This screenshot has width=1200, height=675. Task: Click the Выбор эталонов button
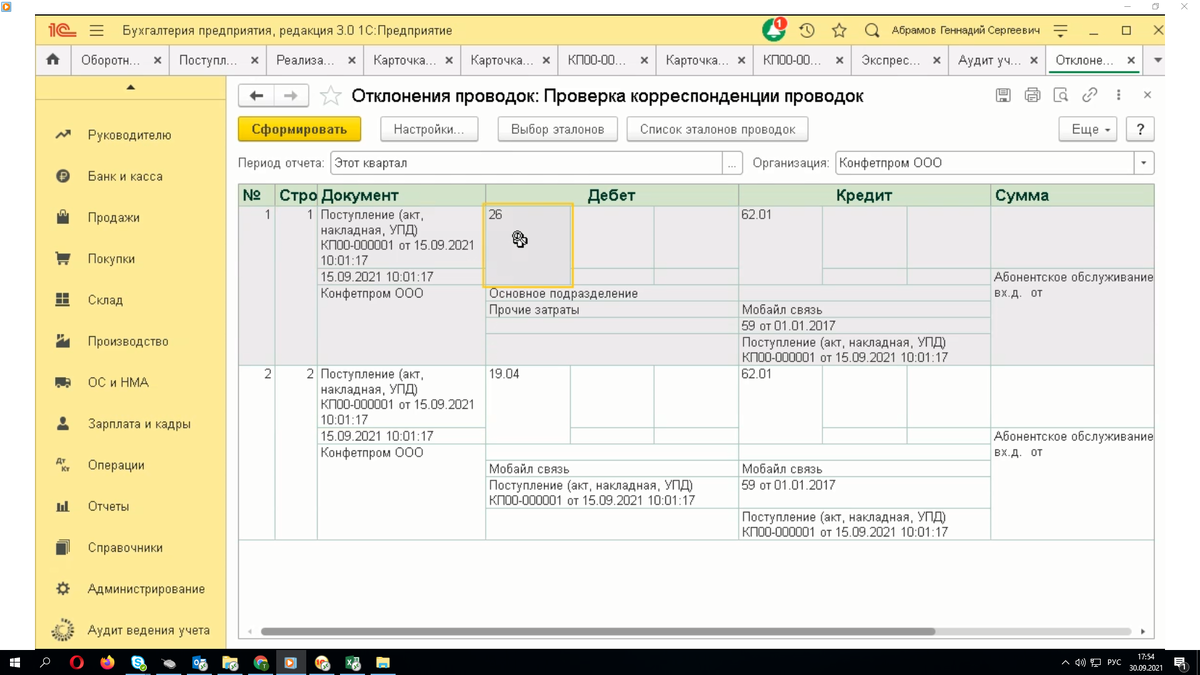tap(557, 129)
